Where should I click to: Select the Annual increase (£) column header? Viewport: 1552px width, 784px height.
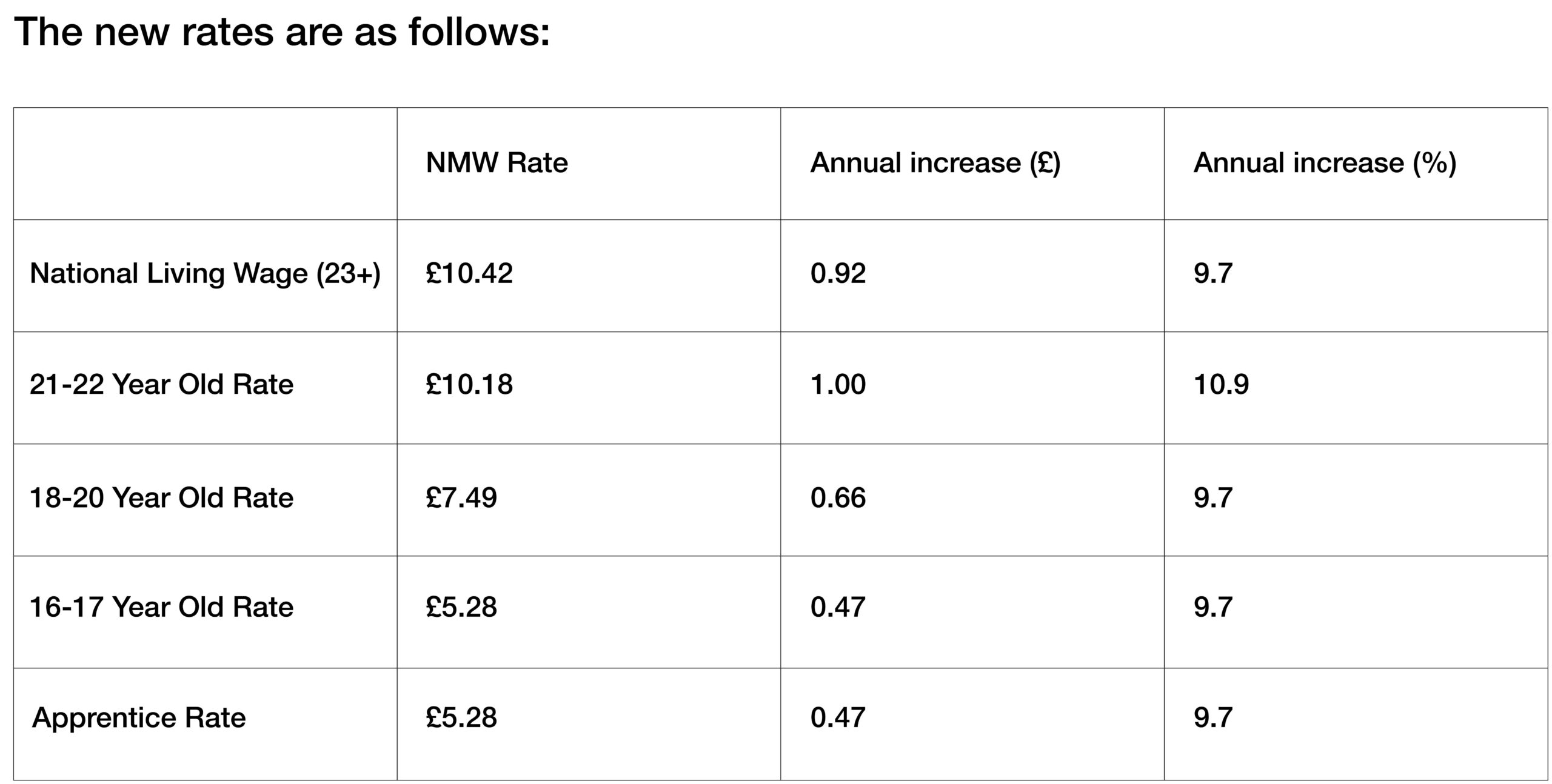[935, 163]
